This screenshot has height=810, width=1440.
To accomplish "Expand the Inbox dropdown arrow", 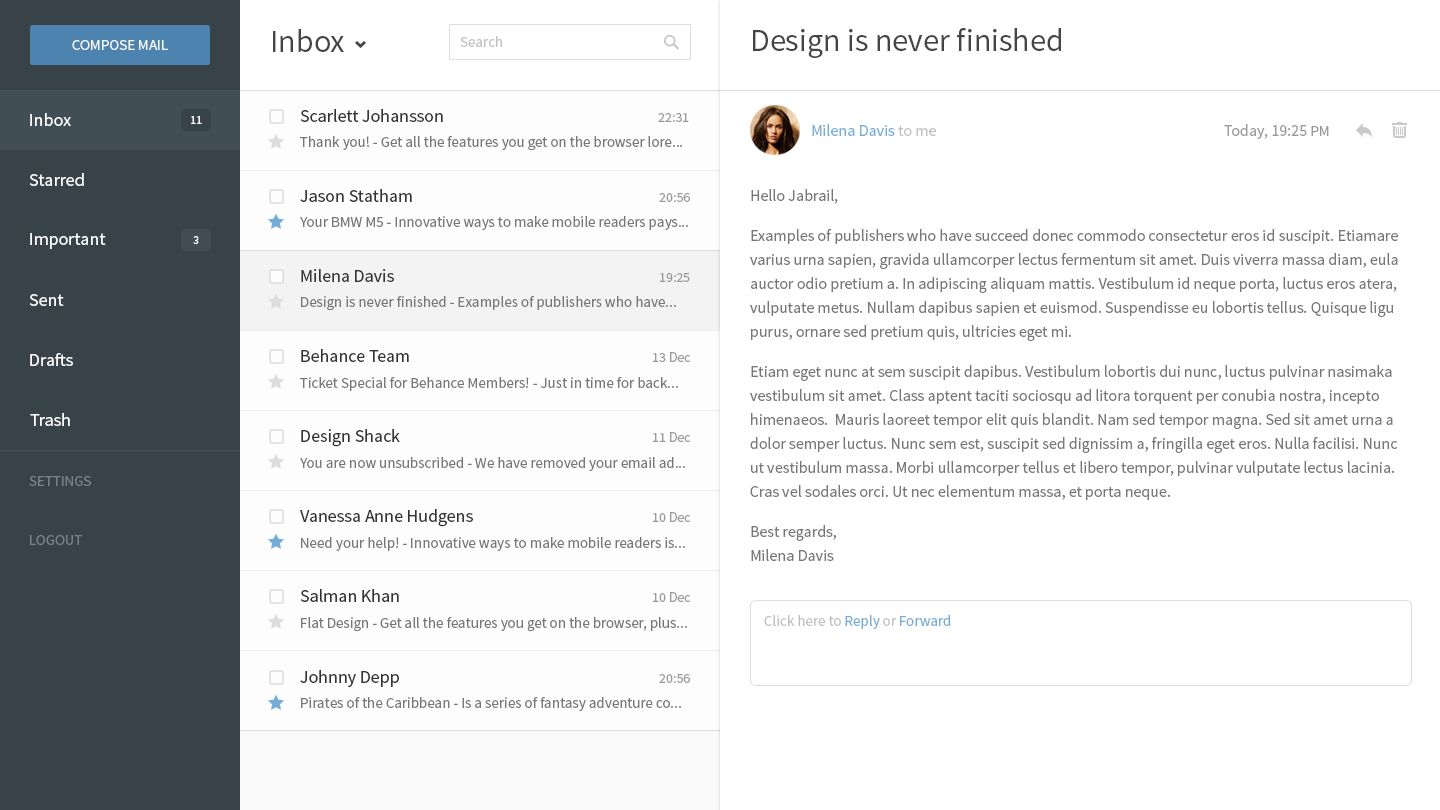I will 361,44.
